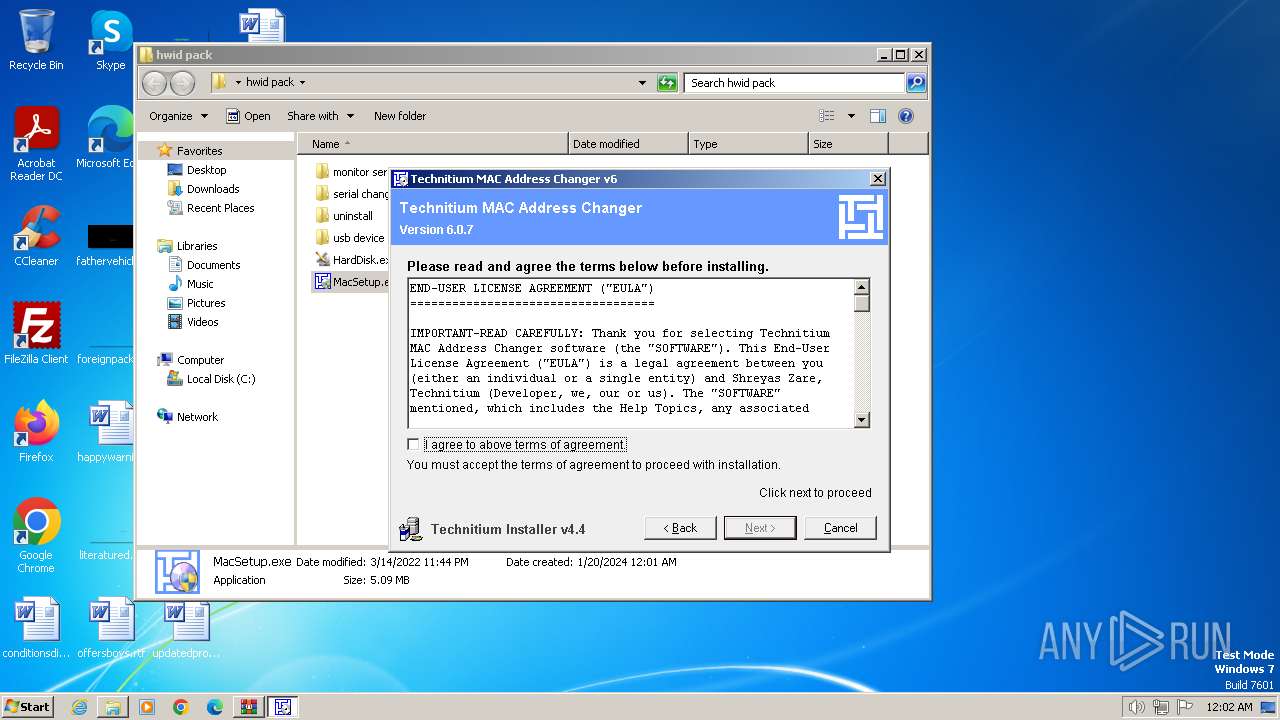Click the Technitium logo in the installer header

[x=861, y=217]
